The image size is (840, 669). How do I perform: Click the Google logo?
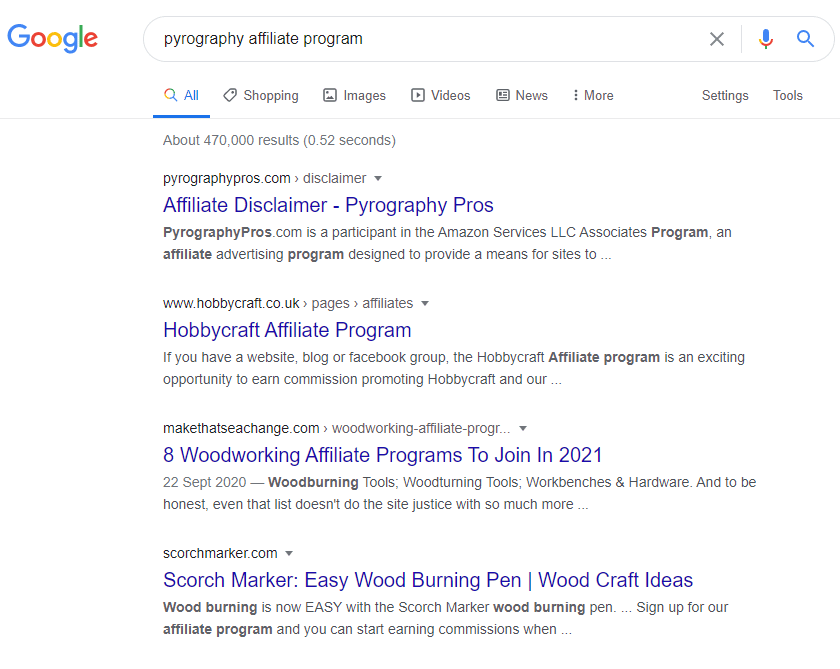pyautogui.click(x=52, y=38)
